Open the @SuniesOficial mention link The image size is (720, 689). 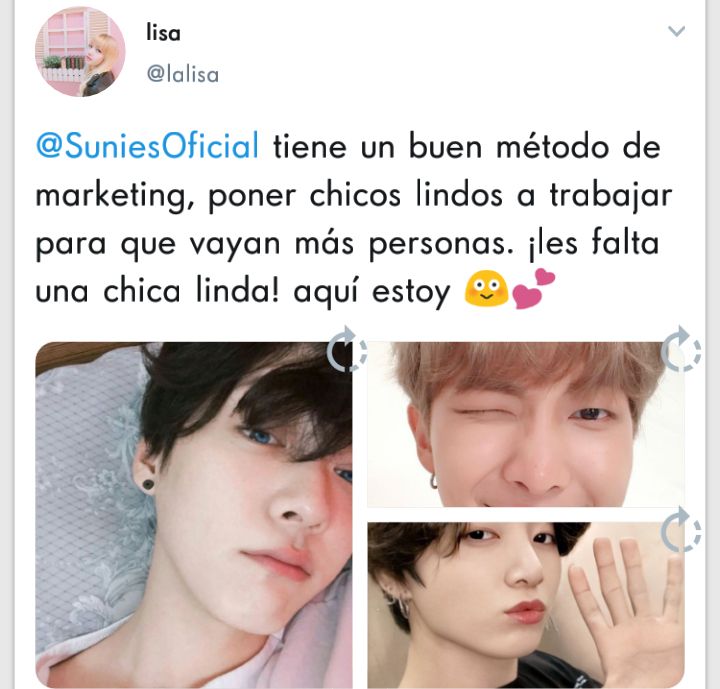pos(147,146)
